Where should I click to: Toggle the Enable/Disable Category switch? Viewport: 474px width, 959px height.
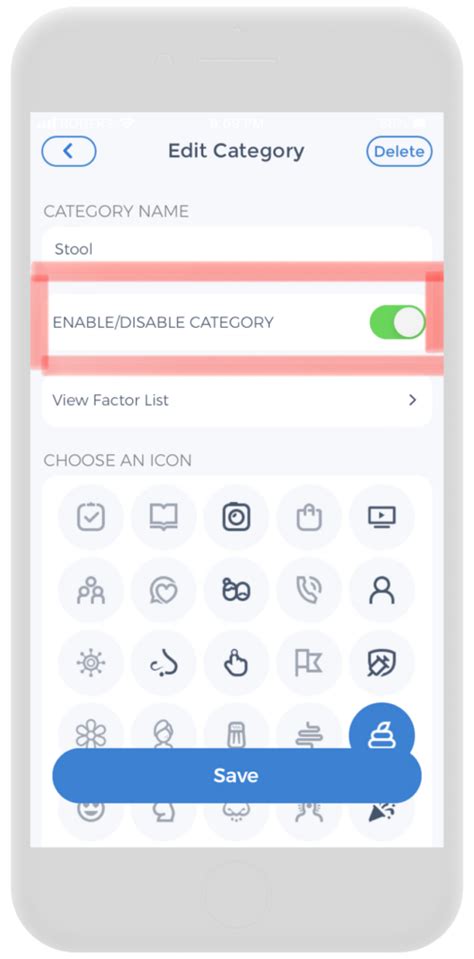[397, 322]
